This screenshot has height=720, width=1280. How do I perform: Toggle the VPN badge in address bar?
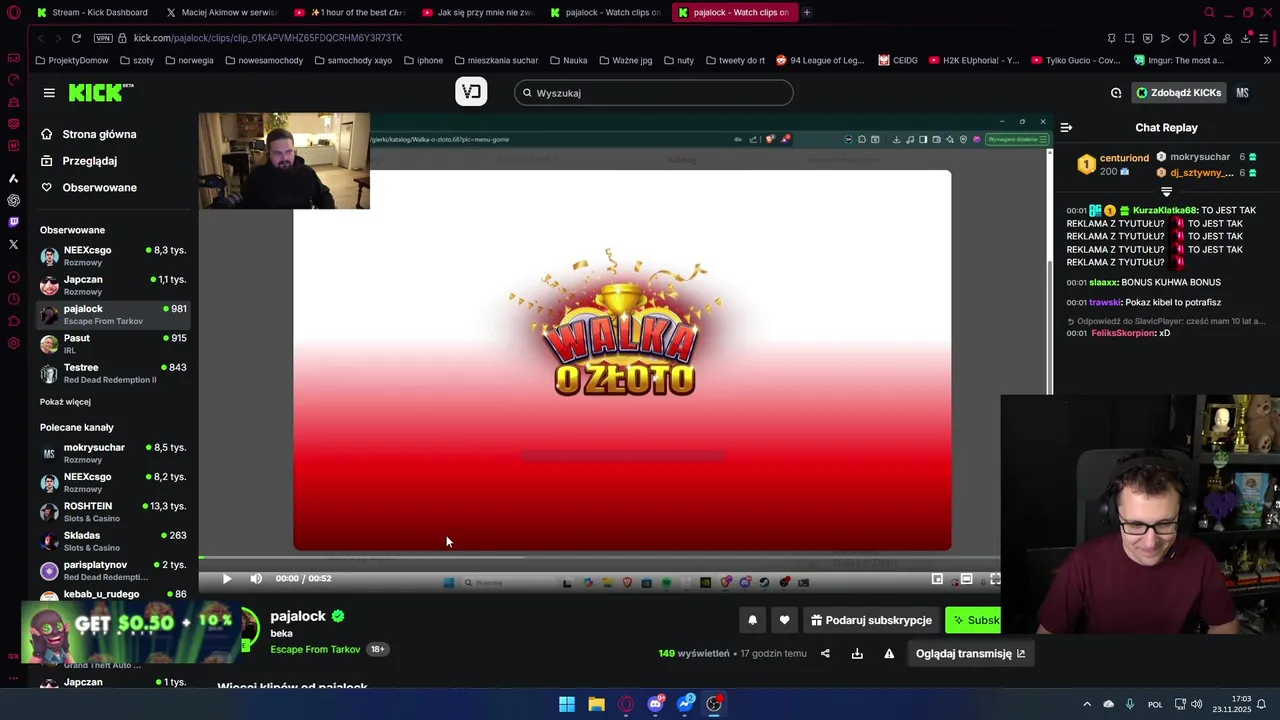pos(103,38)
